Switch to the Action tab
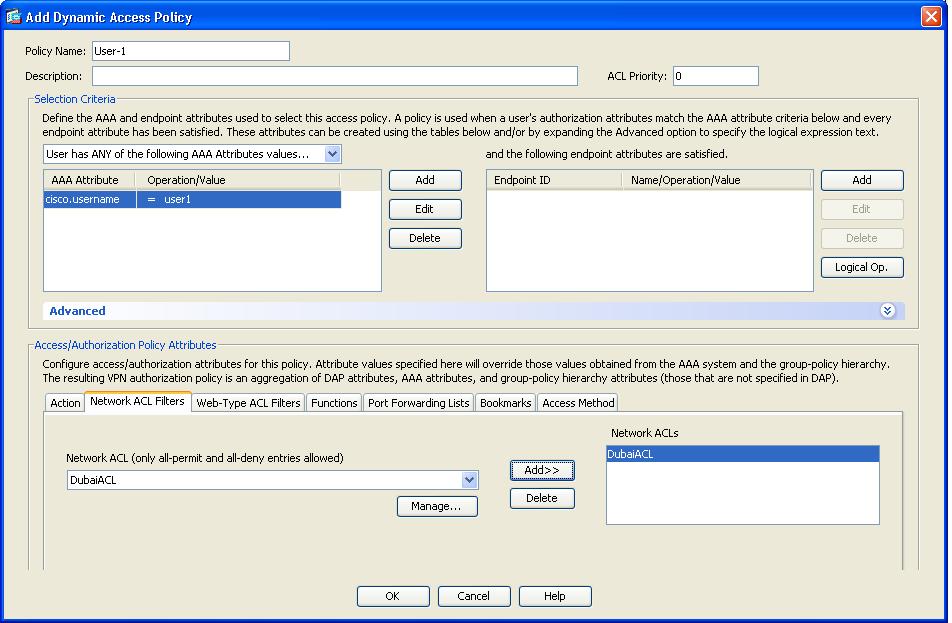 tap(65, 403)
